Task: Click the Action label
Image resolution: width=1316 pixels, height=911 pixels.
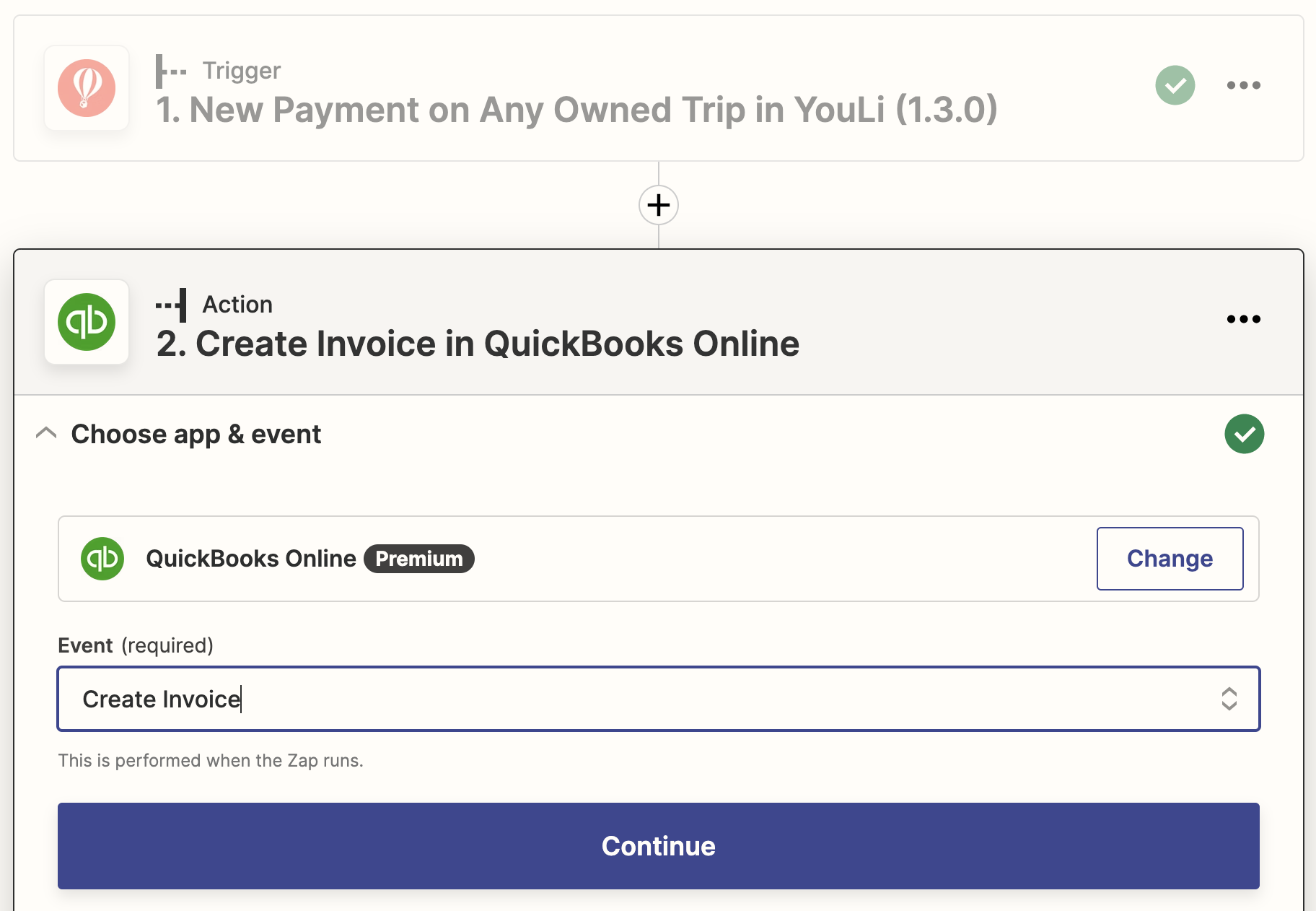Action: 237,305
